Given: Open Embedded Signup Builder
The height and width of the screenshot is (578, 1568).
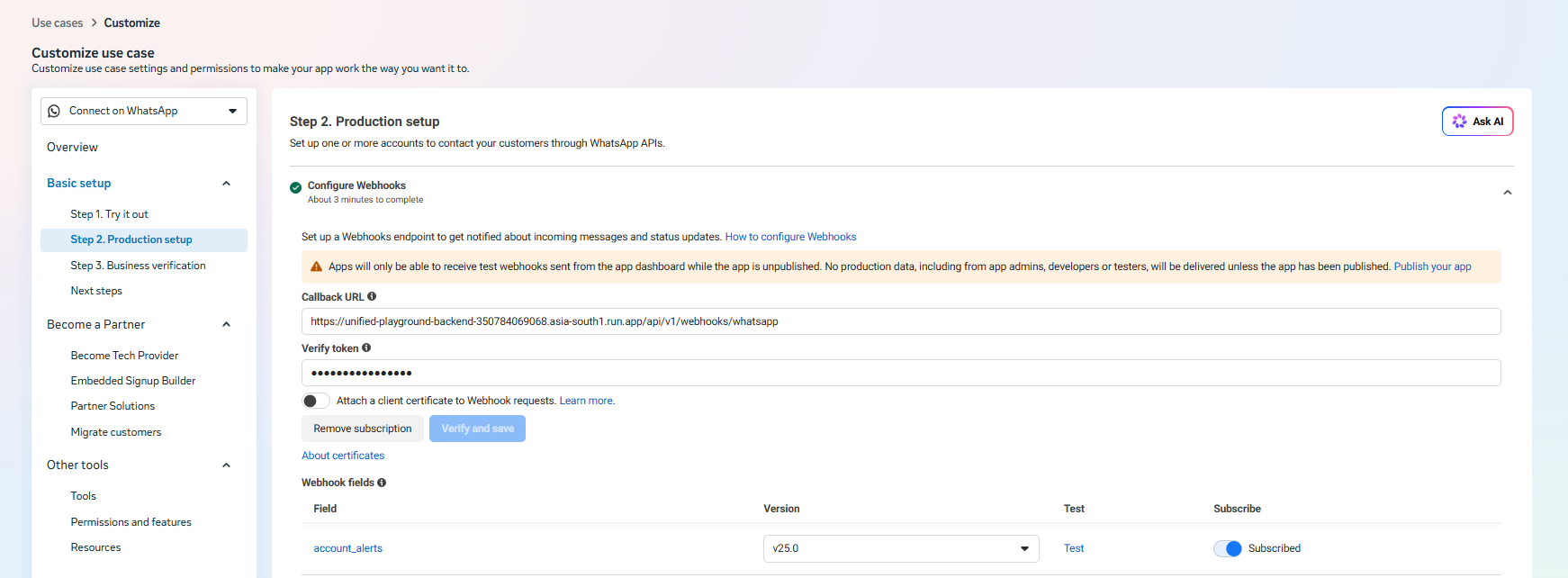Looking at the screenshot, I should [133, 381].
